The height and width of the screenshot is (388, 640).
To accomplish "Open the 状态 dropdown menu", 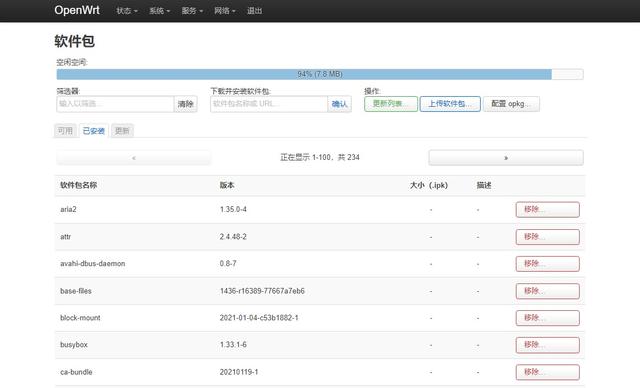I will [127, 11].
